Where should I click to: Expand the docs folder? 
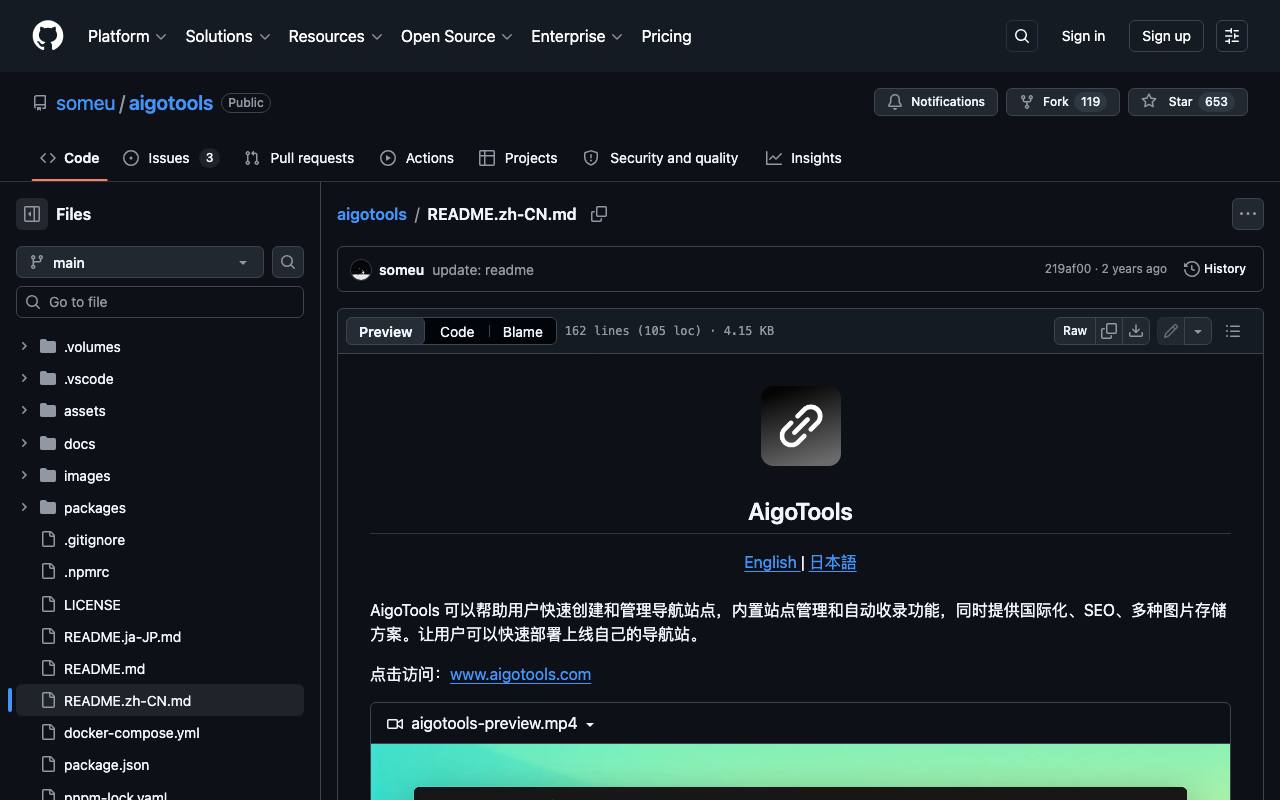click(x=24, y=444)
